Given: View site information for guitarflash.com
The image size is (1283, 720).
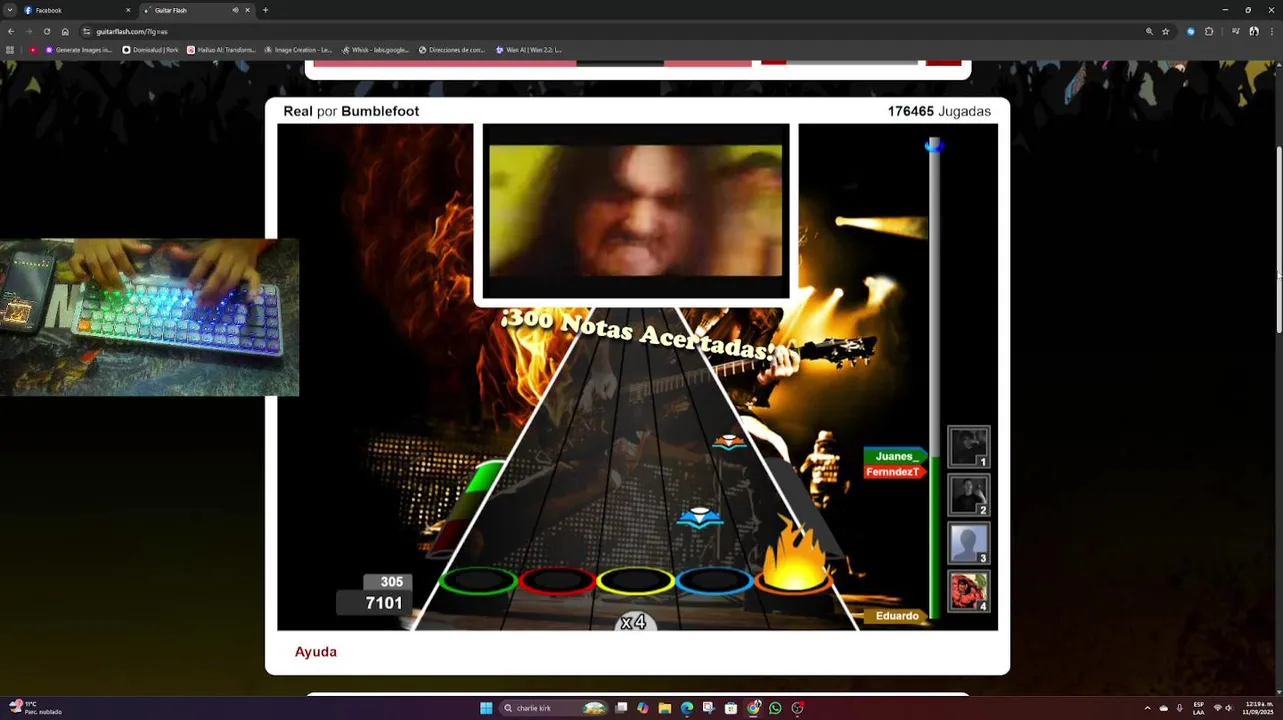Looking at the screenshot, I should pos(87,31).
